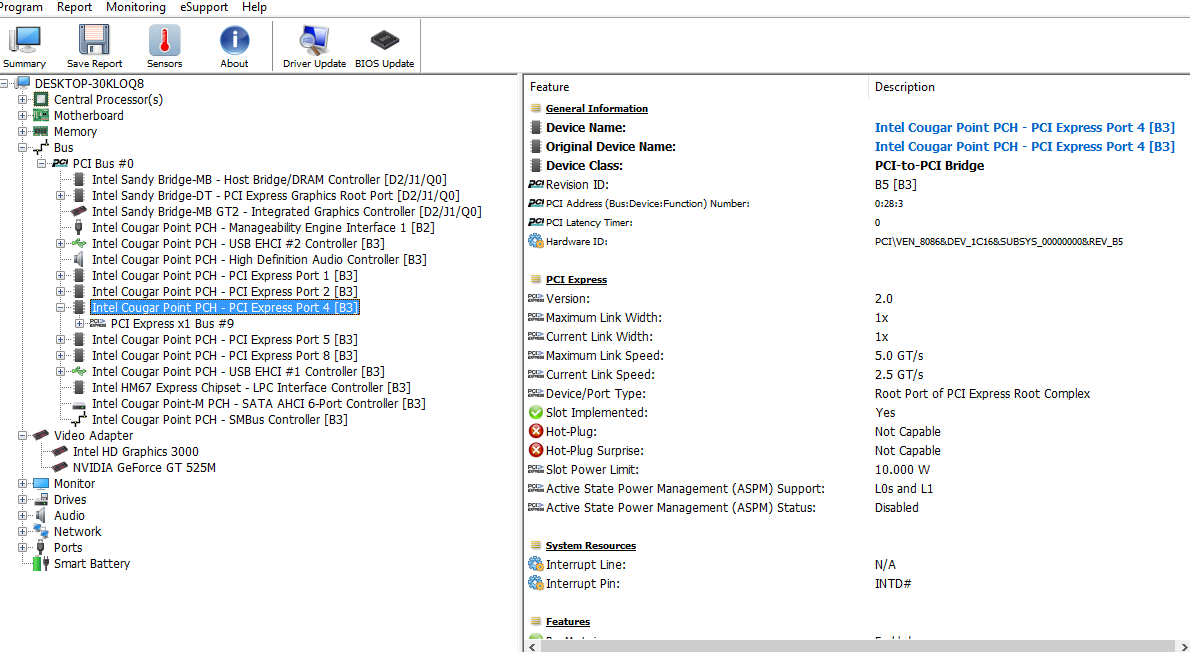
Task: Expand the Central Processor(s) node
Action: coord(23,99)
